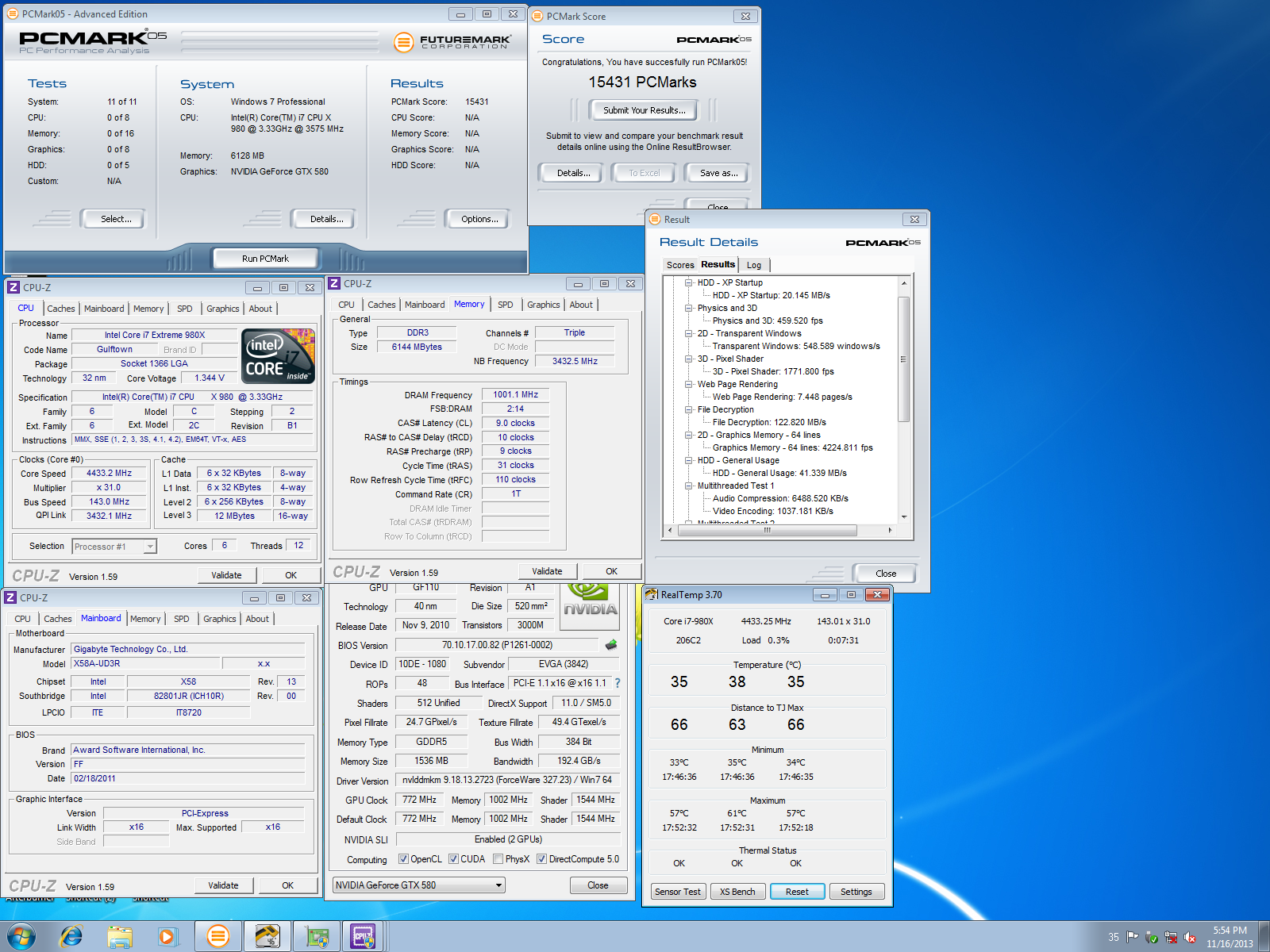This screenshot has width=1270, height=952.
Task: Click the bottom-left CPU-Z window title icon
Action: click(x=10, y=597)
